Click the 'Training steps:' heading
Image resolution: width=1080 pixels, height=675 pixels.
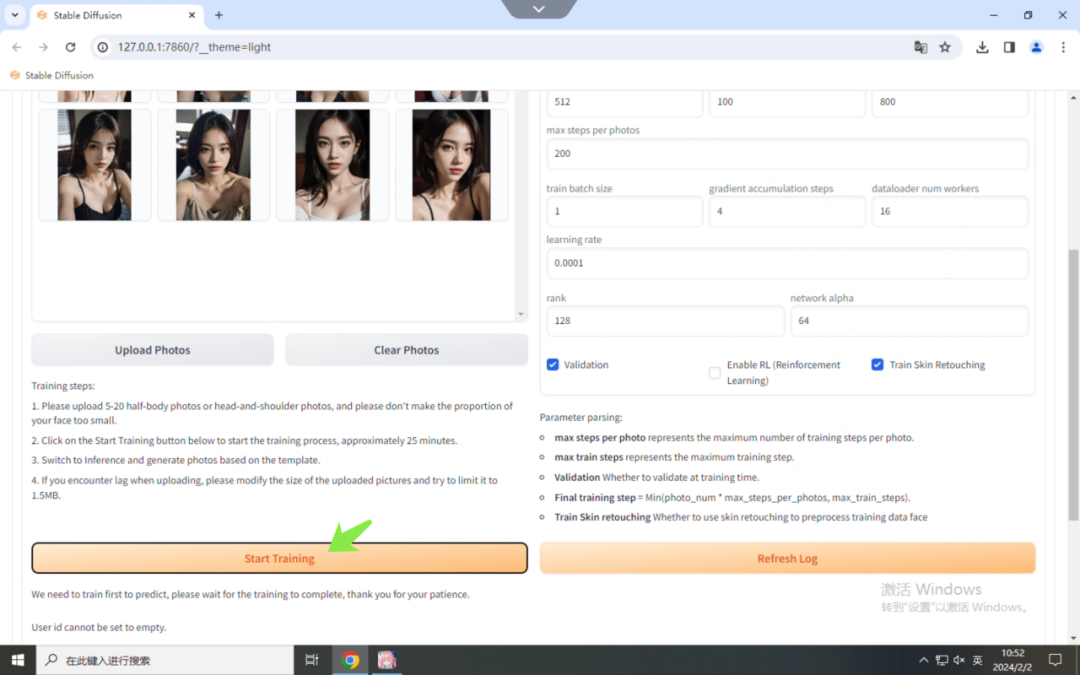63,386
